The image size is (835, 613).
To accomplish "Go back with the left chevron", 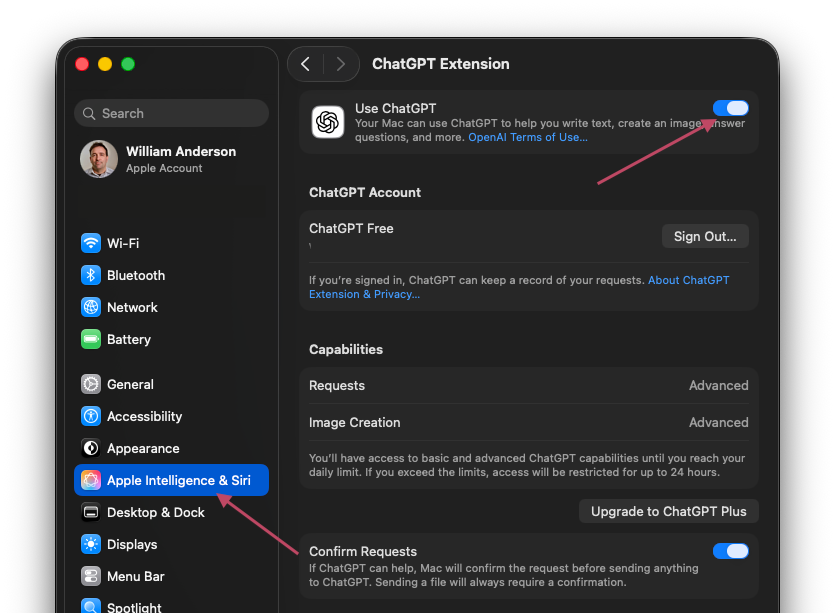I will pyautogui.click(x=305, y=64).
